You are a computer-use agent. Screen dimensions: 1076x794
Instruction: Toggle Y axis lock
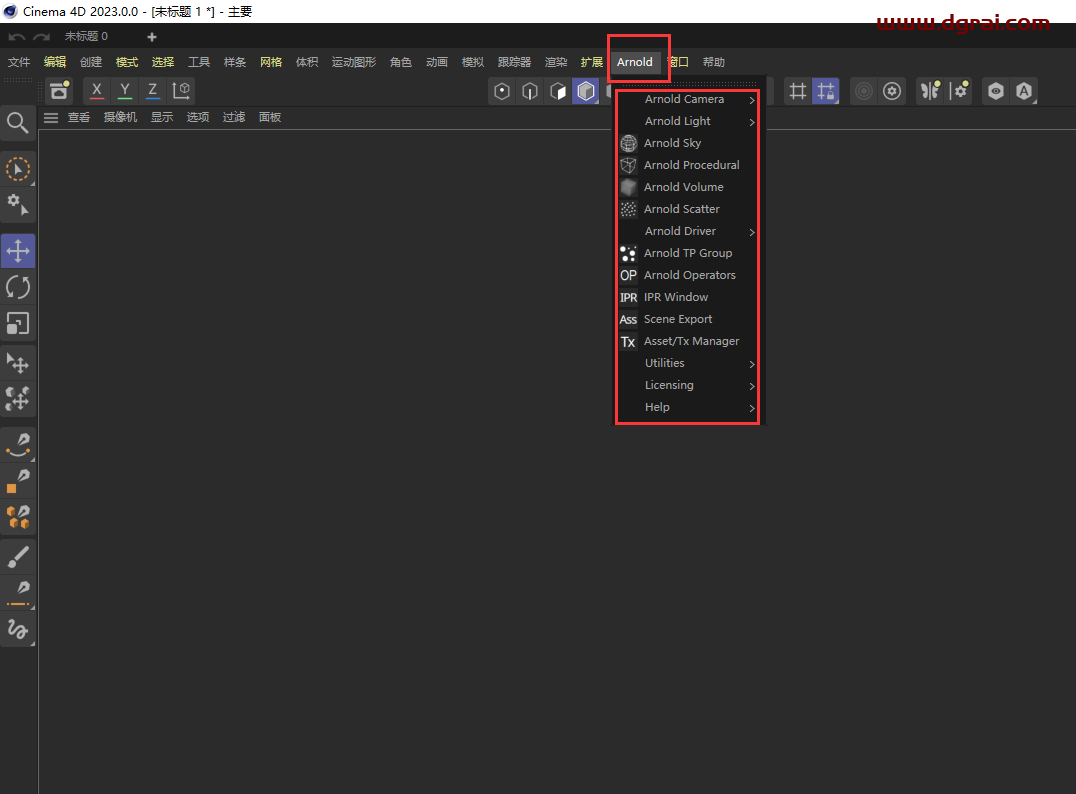125,91
